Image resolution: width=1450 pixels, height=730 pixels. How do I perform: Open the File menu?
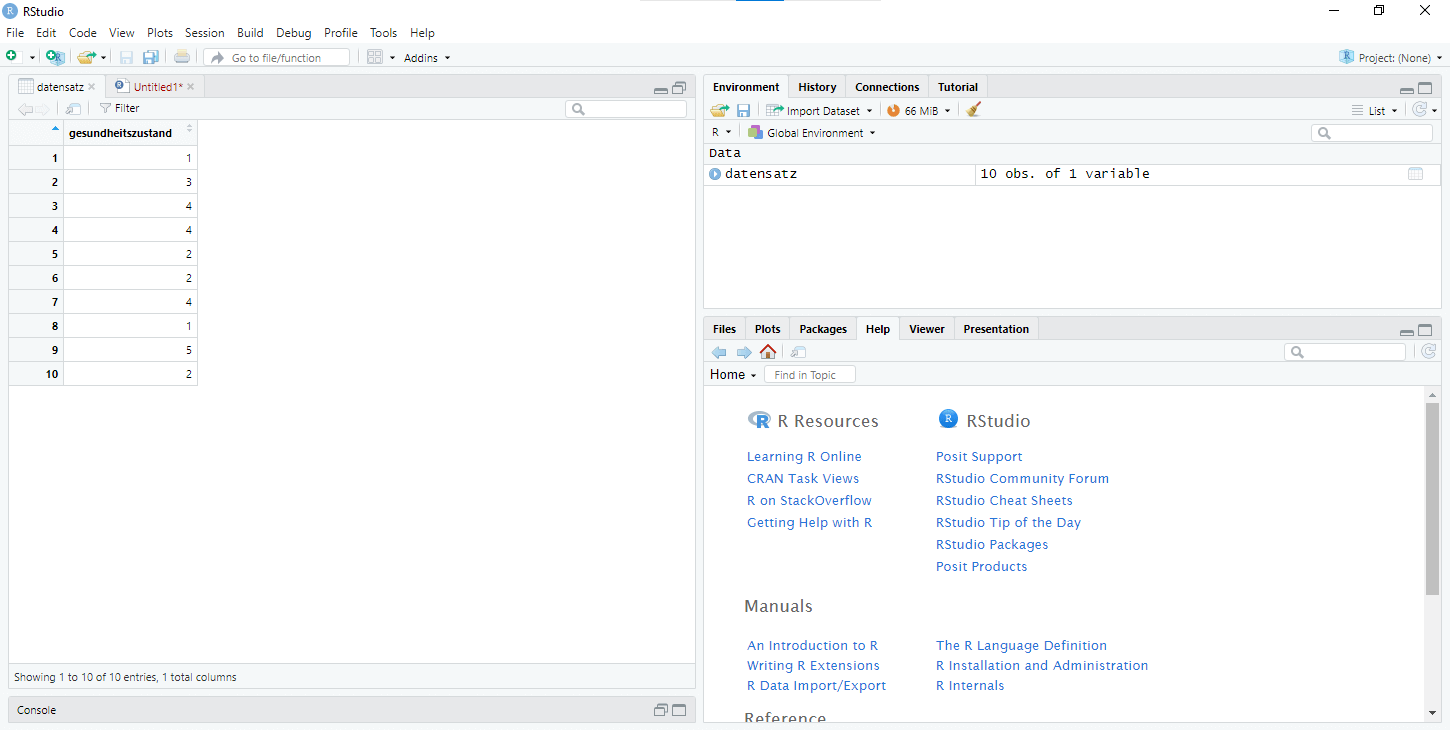point(15,33)
